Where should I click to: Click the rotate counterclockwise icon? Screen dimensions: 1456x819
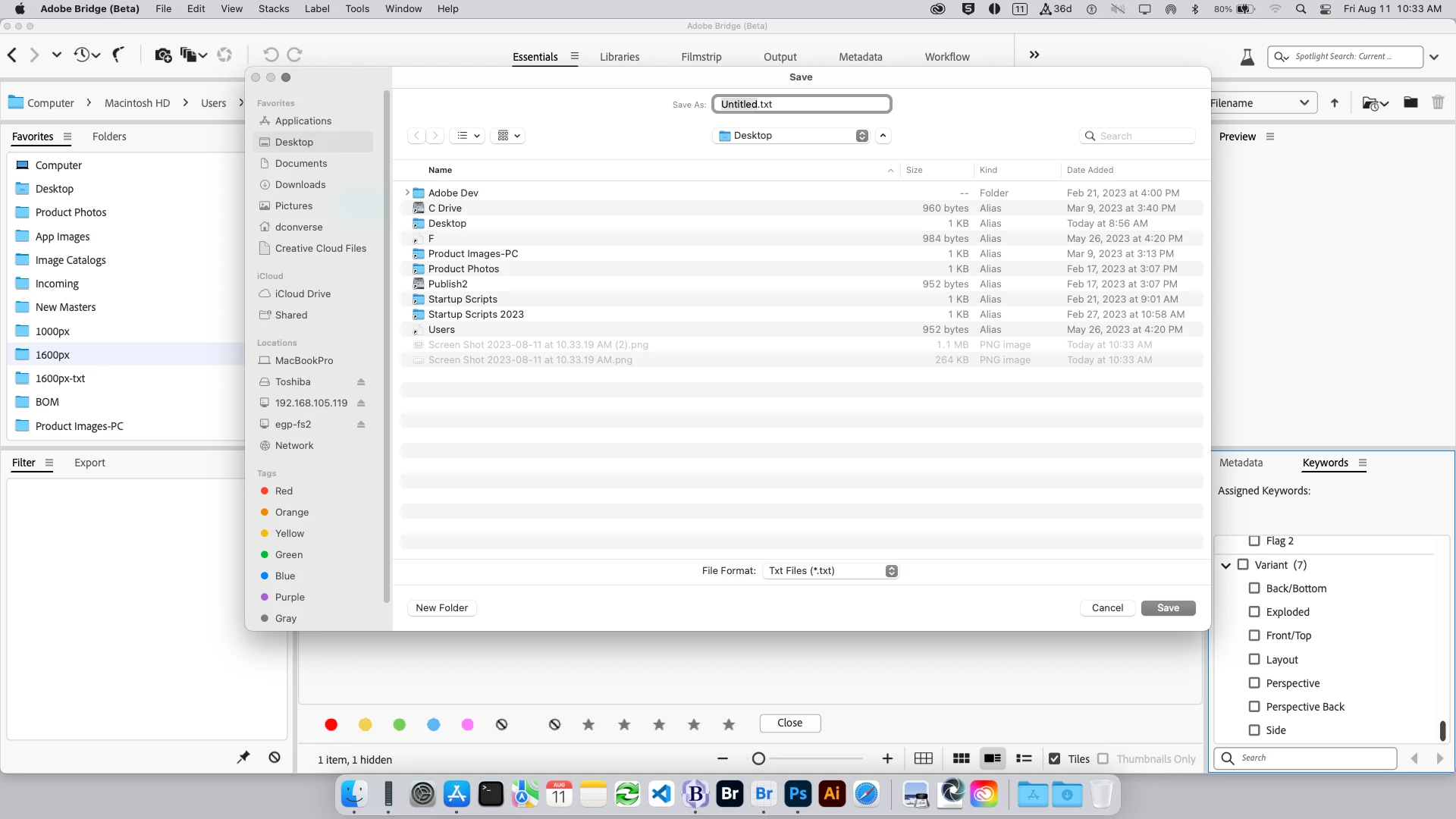271,55
